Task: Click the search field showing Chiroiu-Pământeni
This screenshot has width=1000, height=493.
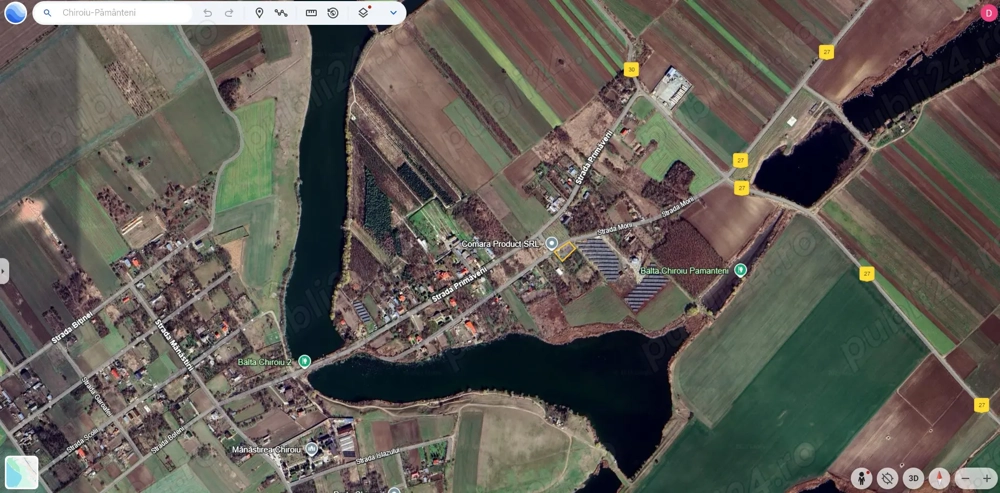Action: pyautogui.click(x=120, y=13)
